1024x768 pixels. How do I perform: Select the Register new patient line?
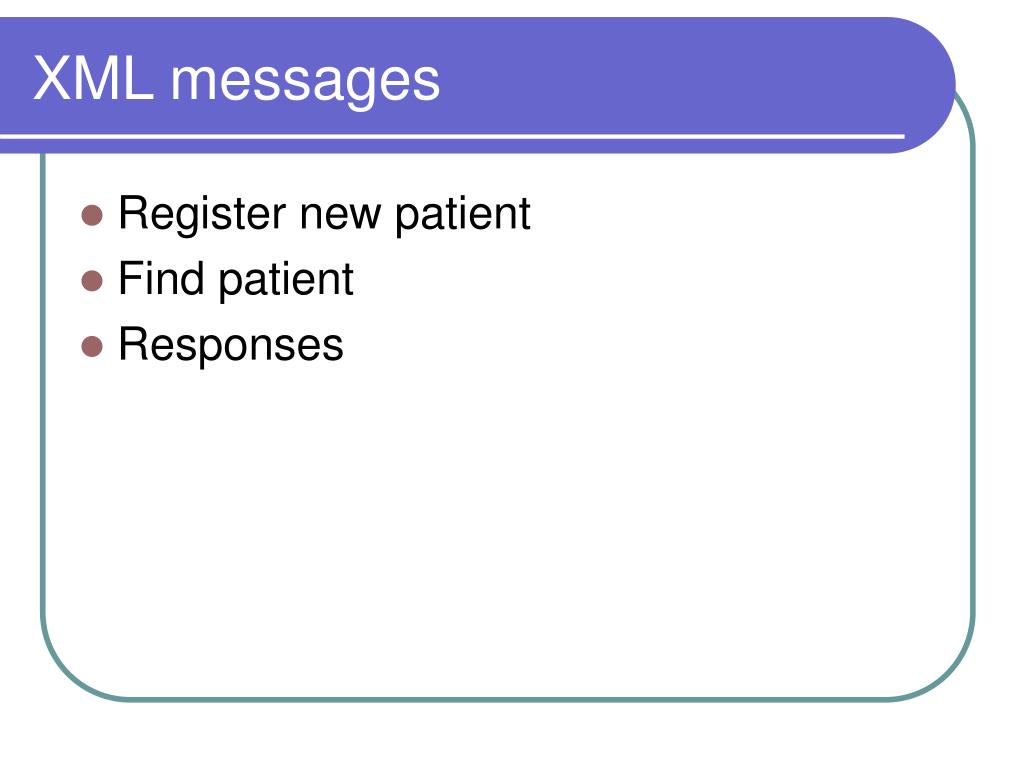[x=324, y=214]
